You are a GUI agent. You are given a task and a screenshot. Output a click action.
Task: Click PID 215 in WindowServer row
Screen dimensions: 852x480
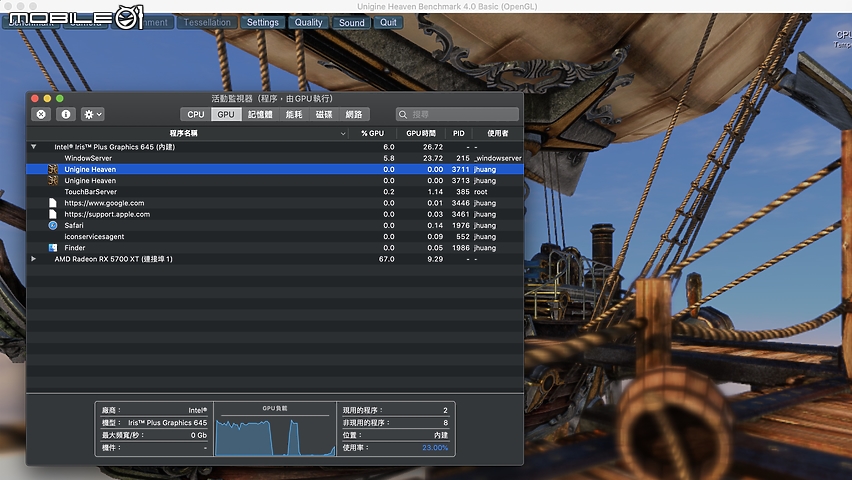tap(462, 158)
